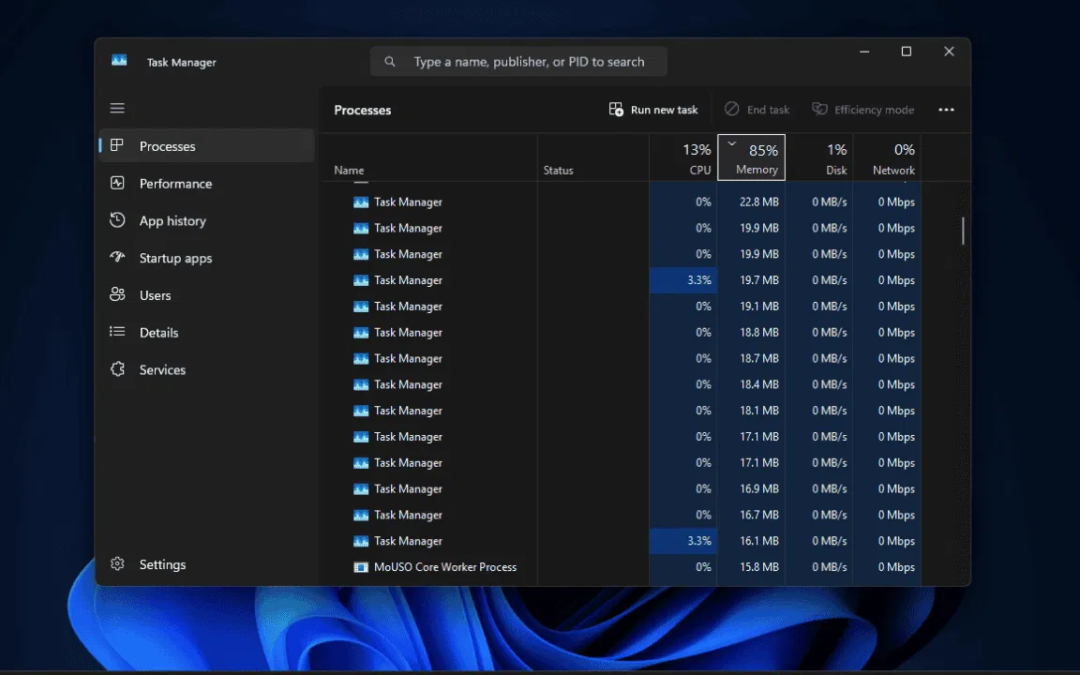Open the App history section

pyautogui.click(x=117, y=220)
